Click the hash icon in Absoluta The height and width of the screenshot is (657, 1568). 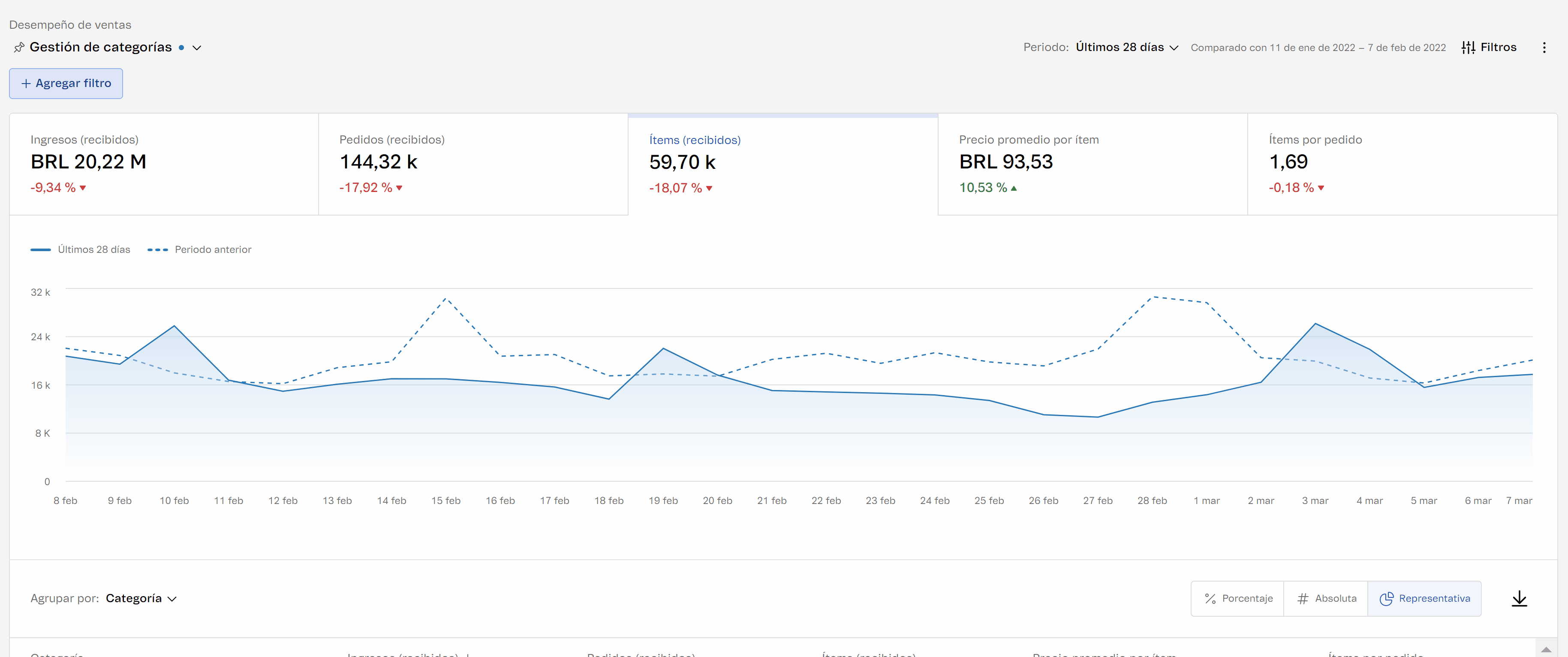click(x=1303, y=599)
